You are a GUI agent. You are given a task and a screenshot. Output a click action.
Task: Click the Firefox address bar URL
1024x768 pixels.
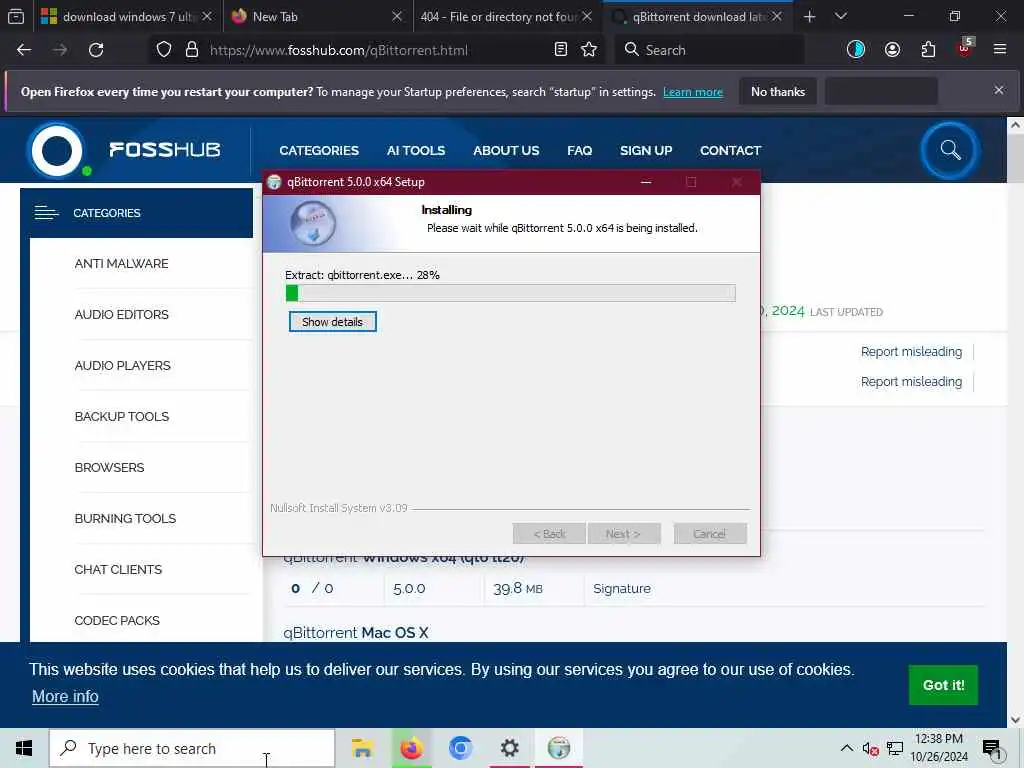click(x=338, y=50)
